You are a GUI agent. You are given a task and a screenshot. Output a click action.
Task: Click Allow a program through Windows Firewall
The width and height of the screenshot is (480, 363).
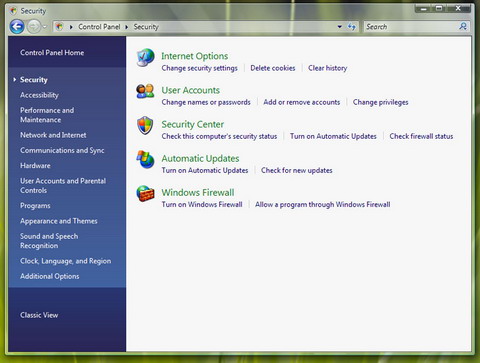[322, 204]
